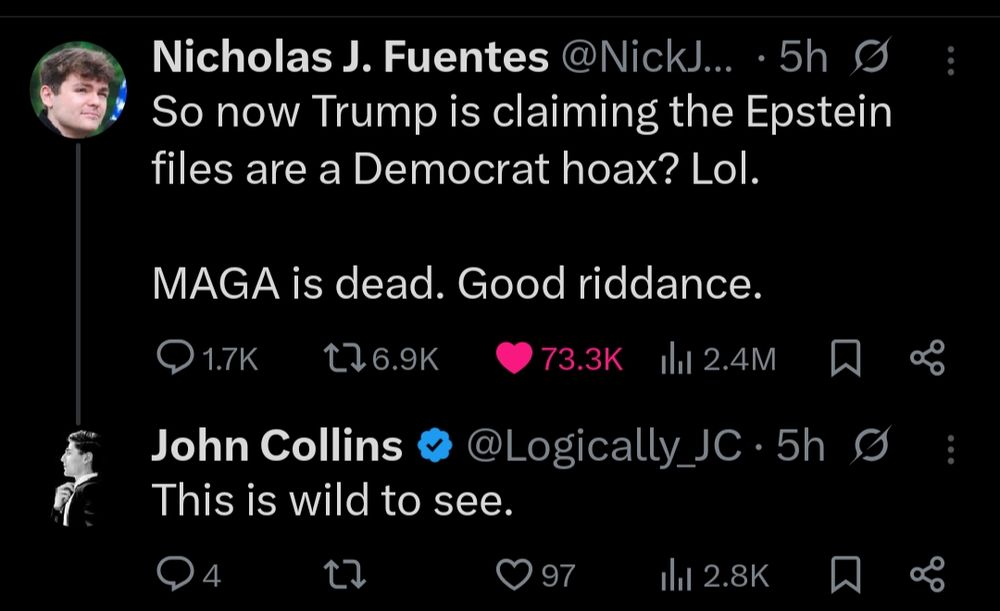Repost John Collins' reply

tap(347, 574)
